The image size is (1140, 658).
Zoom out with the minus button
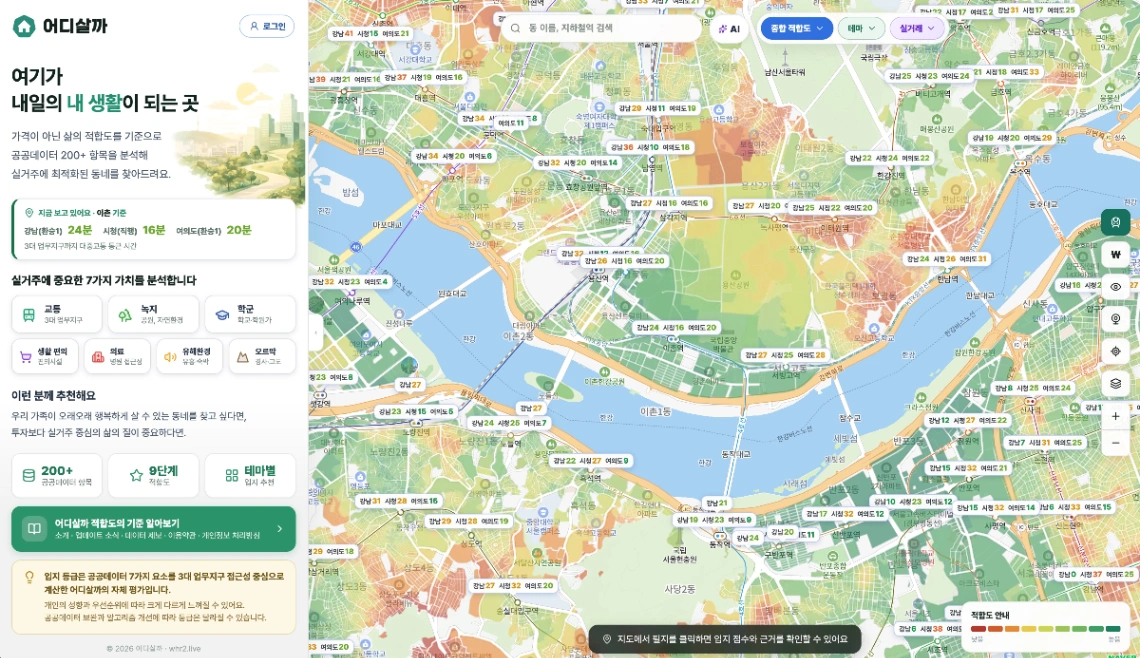1115,443
